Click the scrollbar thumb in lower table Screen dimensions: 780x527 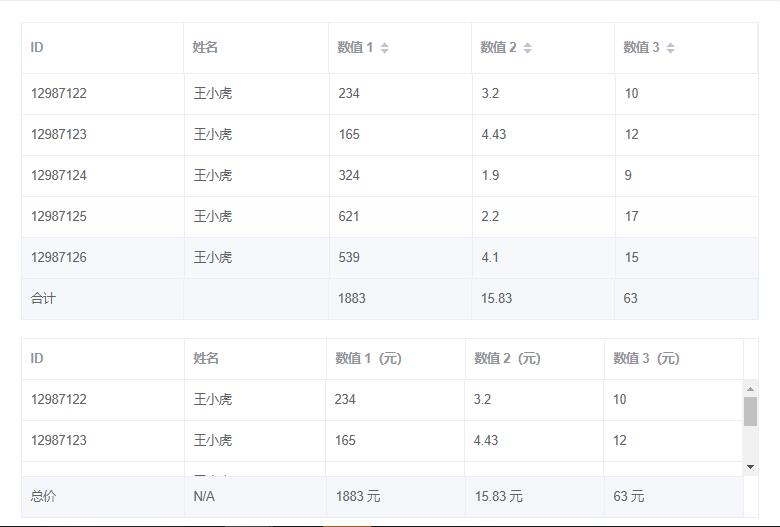coord(750,411)
